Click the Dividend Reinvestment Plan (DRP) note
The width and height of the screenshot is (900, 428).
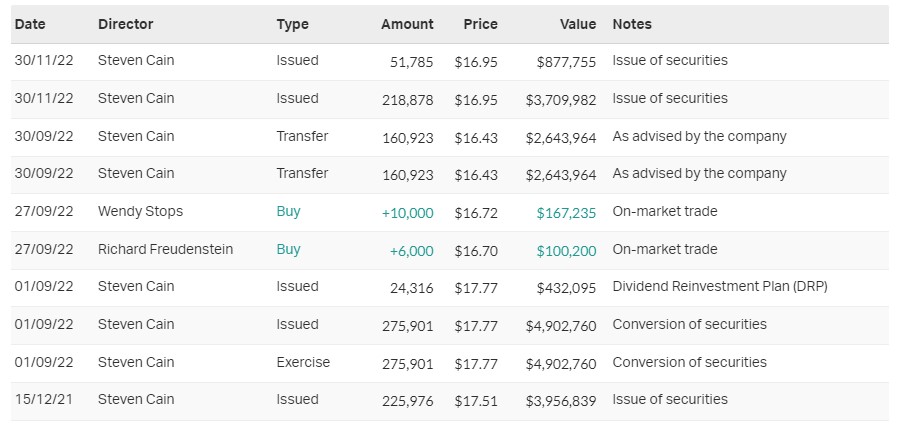(x=720, y=286)
